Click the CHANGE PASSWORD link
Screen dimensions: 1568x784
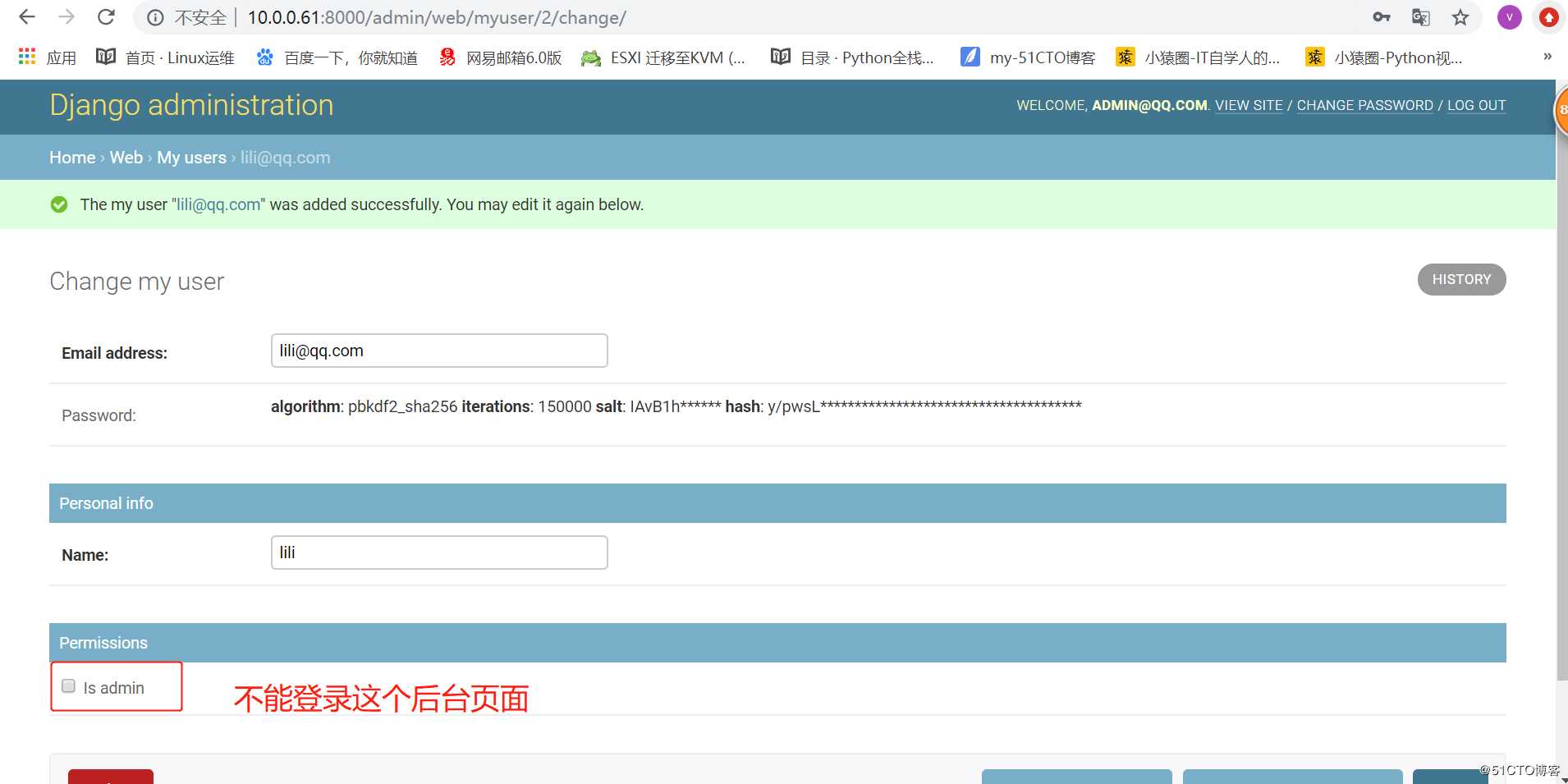pyautogui.click(x=1364, y=105)
